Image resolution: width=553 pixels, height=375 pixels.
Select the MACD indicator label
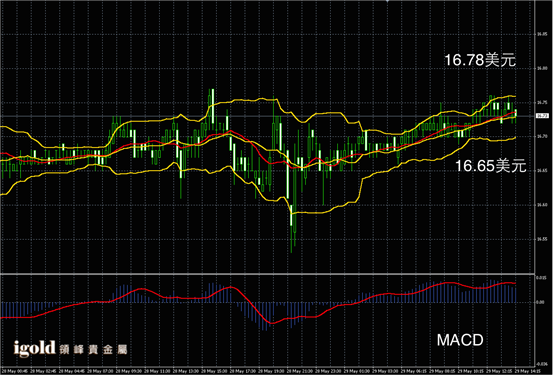click(460, 340)
